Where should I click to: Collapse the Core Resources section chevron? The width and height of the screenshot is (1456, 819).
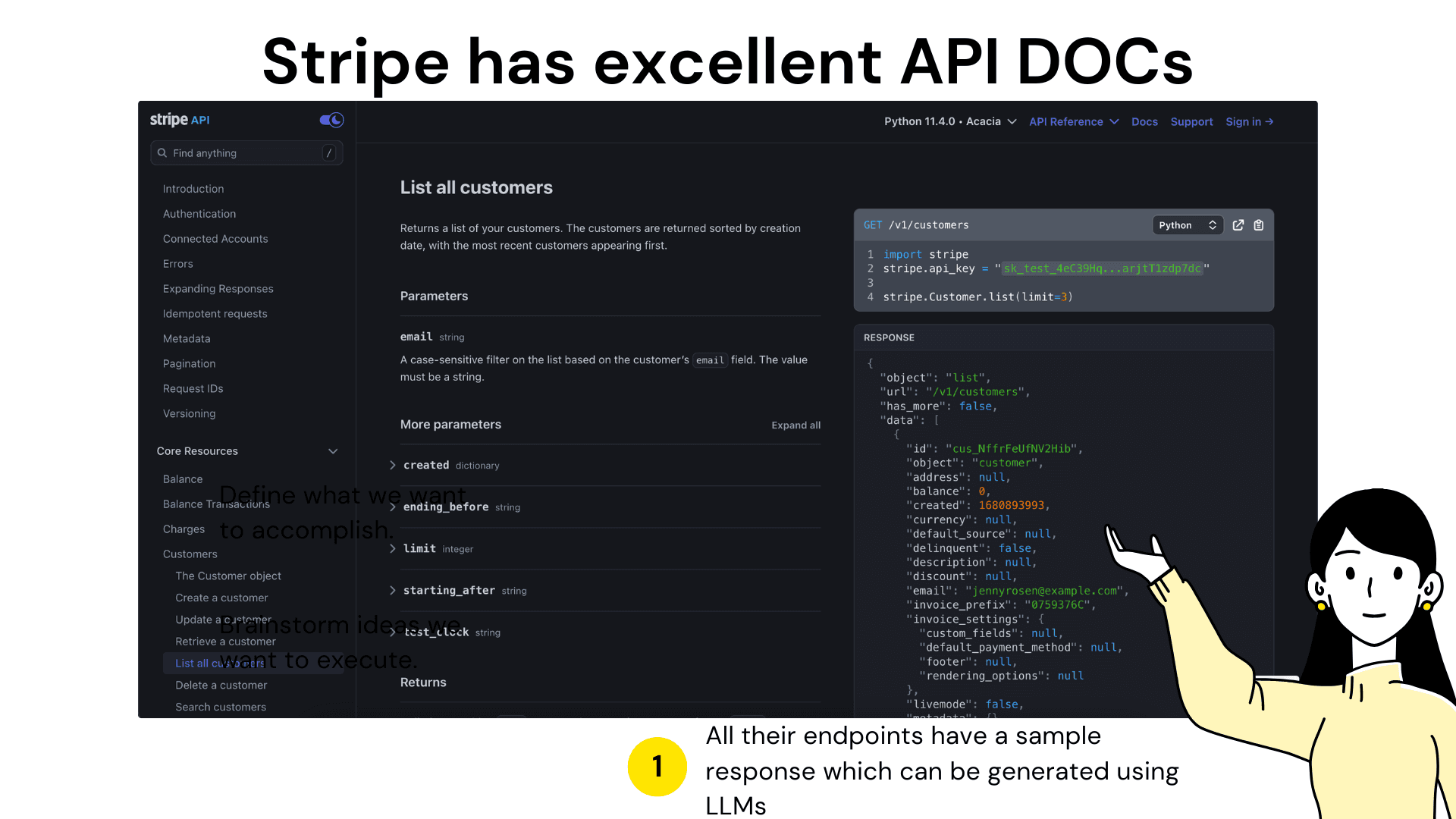[333, 451]
